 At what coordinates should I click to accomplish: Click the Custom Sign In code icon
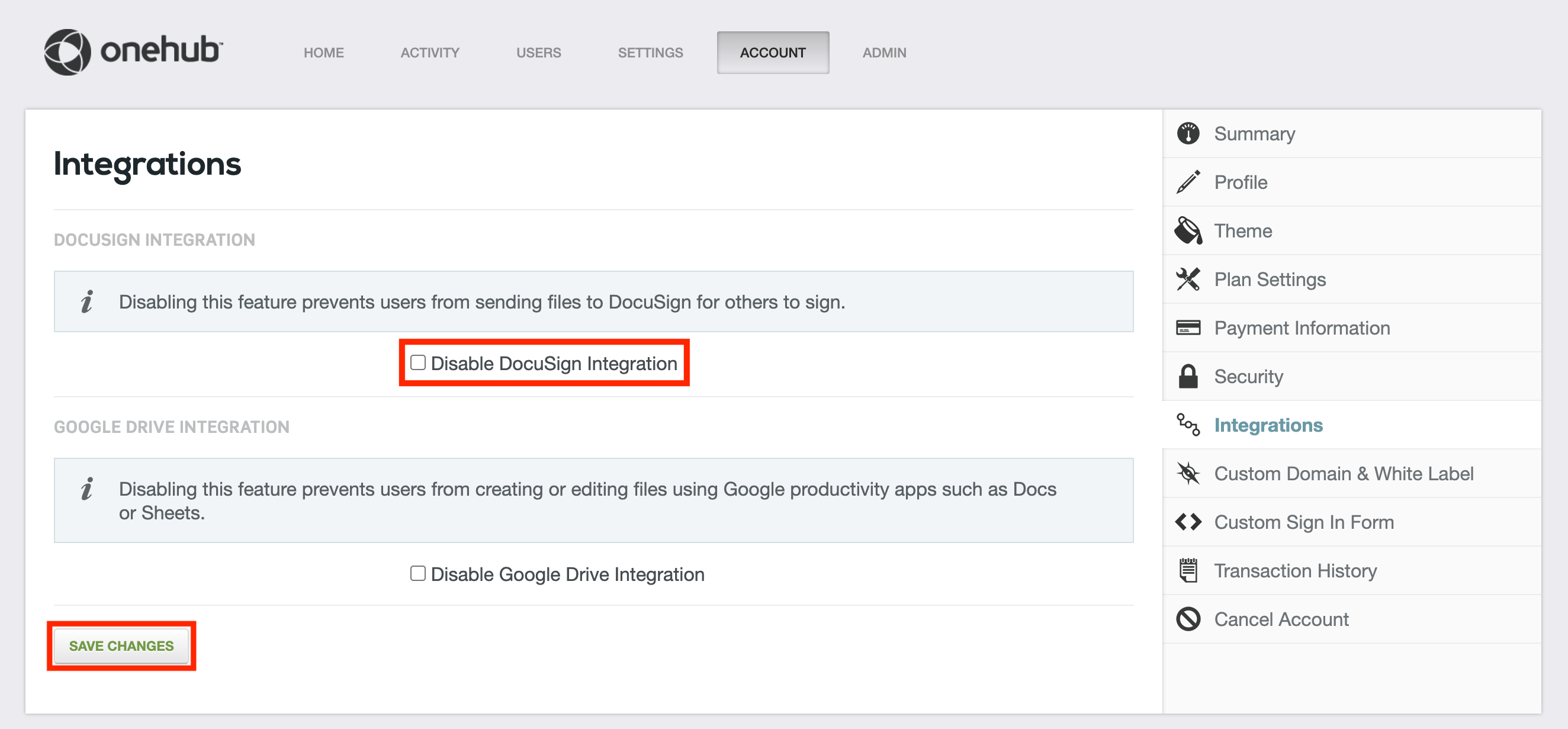click(1188, 522)
